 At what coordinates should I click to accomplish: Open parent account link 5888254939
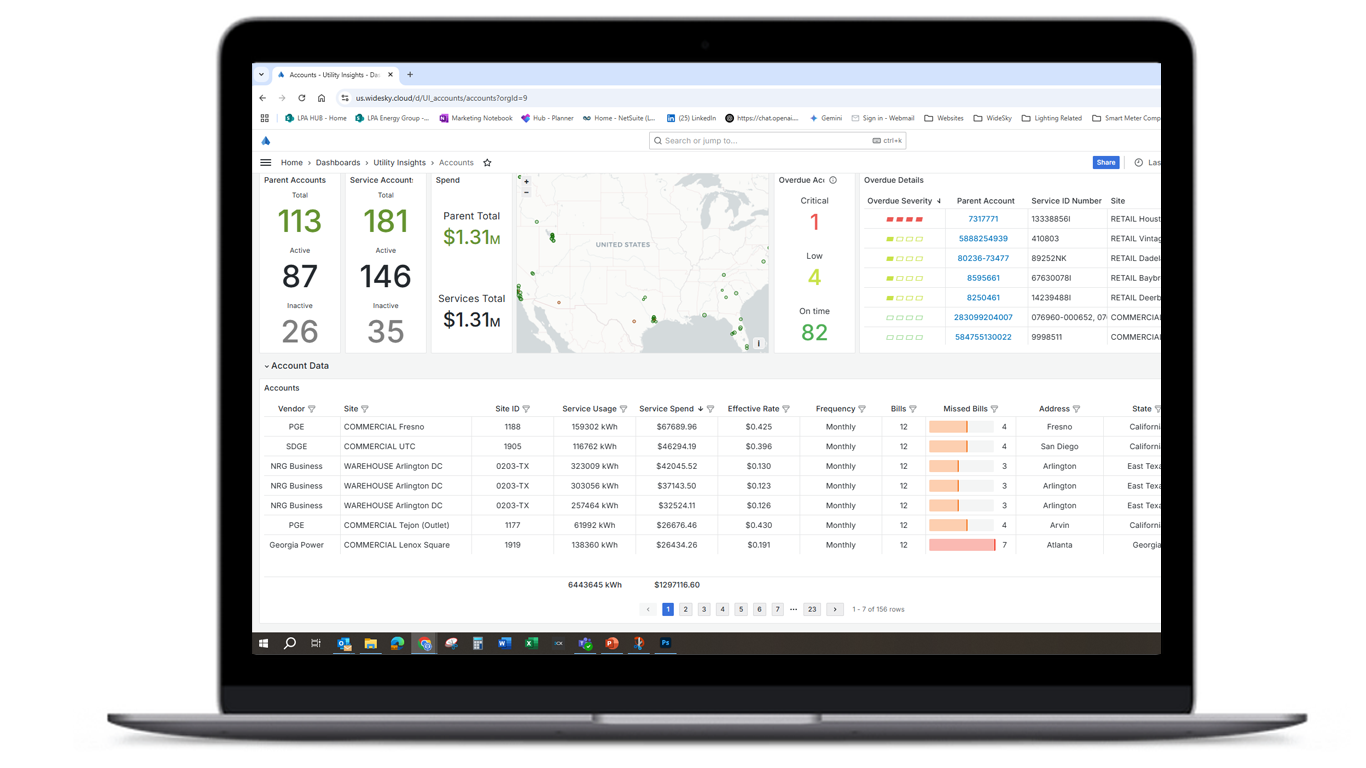(983, 239)
